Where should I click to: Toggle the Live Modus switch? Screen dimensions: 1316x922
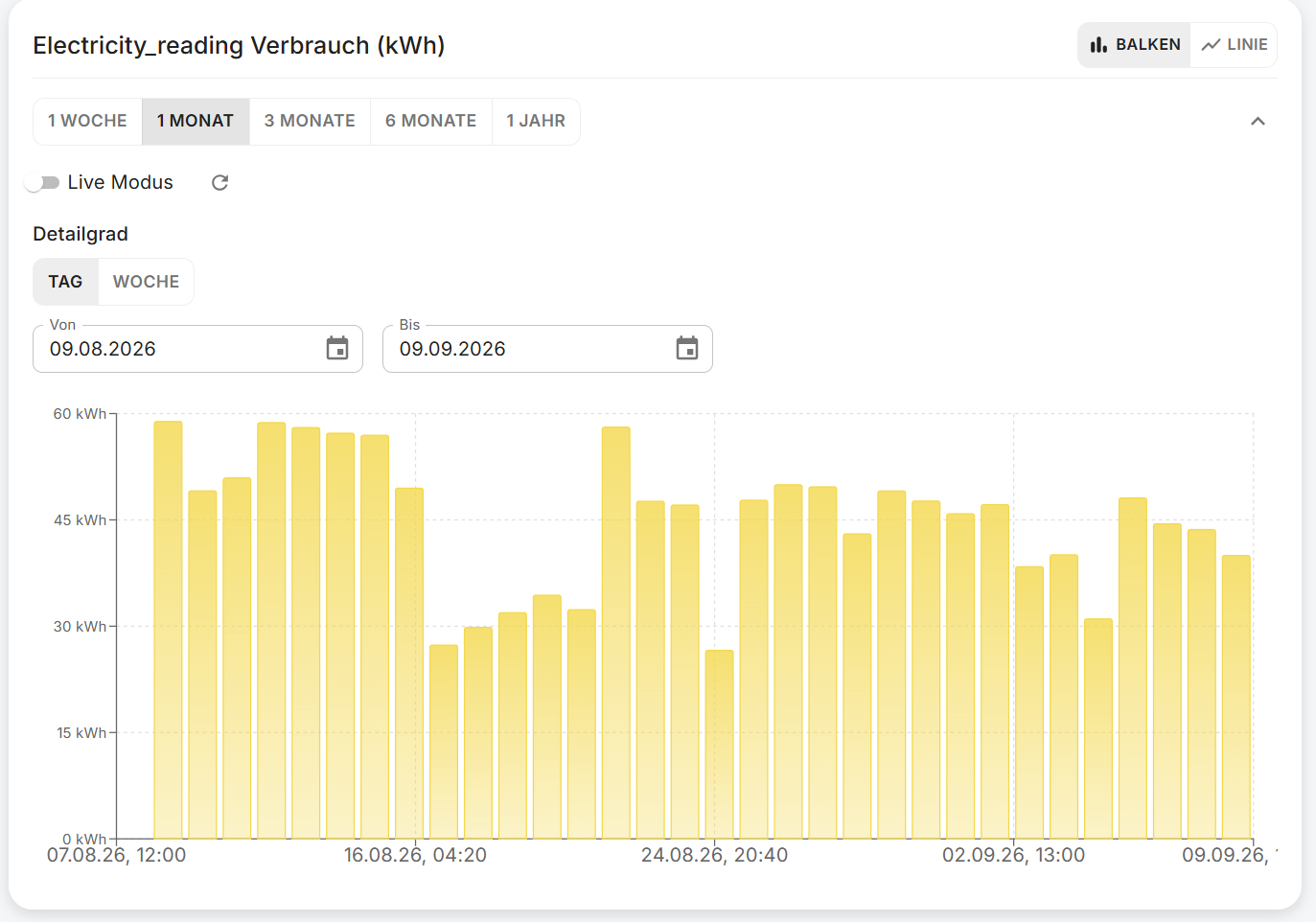click(x=42, y=182)
